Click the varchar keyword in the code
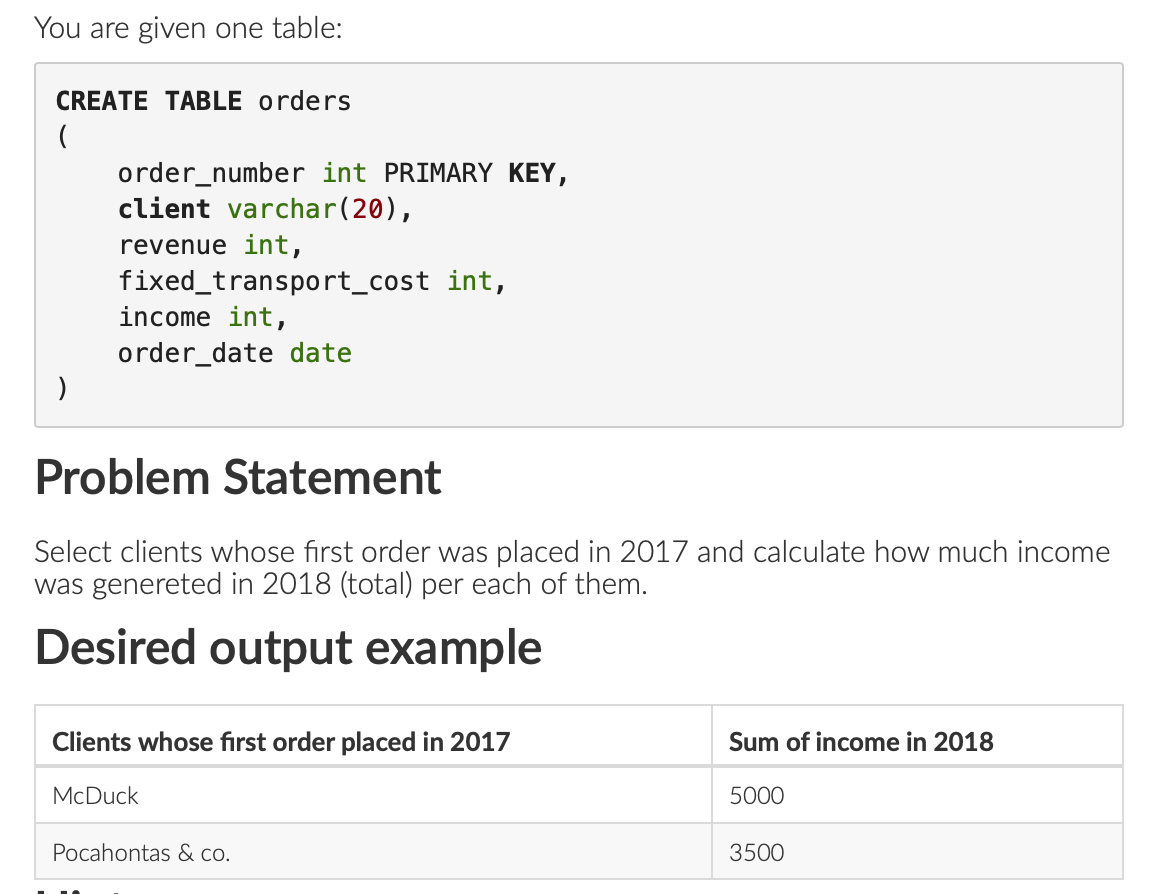 pyautogui.click(x=281, y=208)
